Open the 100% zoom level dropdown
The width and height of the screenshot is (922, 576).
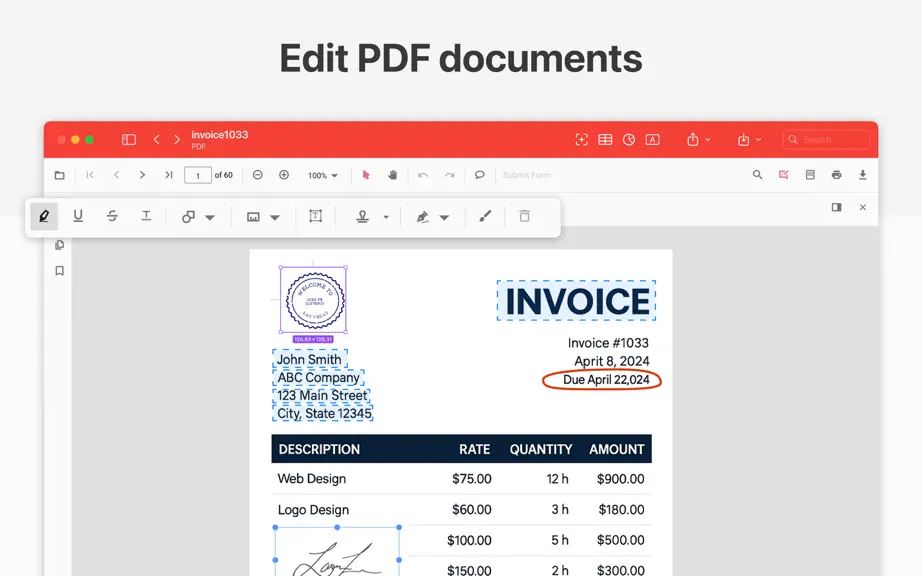(323, 175)
